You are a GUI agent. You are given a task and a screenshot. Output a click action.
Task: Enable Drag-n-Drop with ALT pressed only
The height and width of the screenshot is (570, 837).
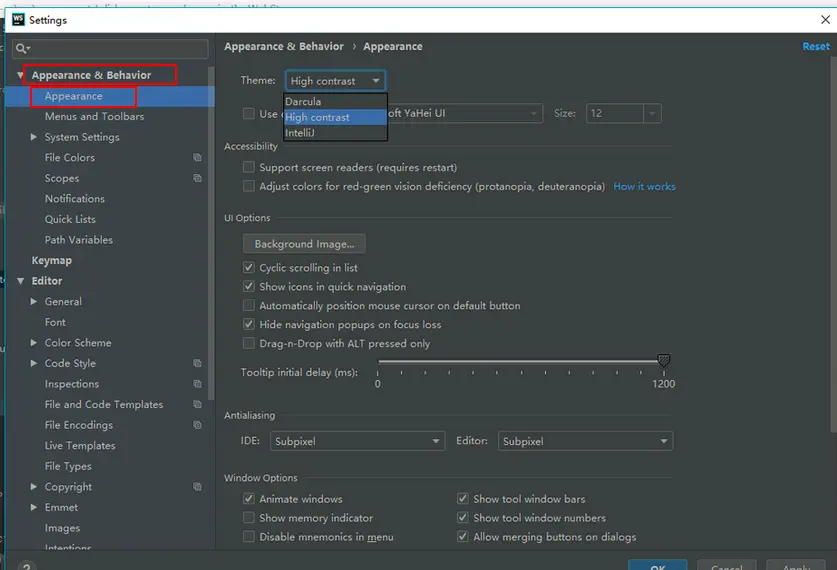coord(249,343)
